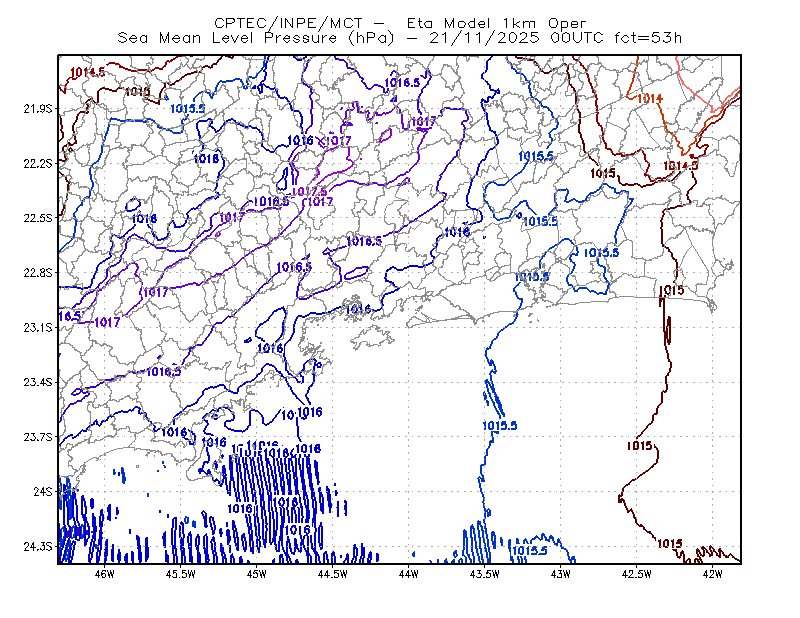Select the purple 1017.5 isobar label
This screenshot has height=618, width=800.
(x=309, y=191)
